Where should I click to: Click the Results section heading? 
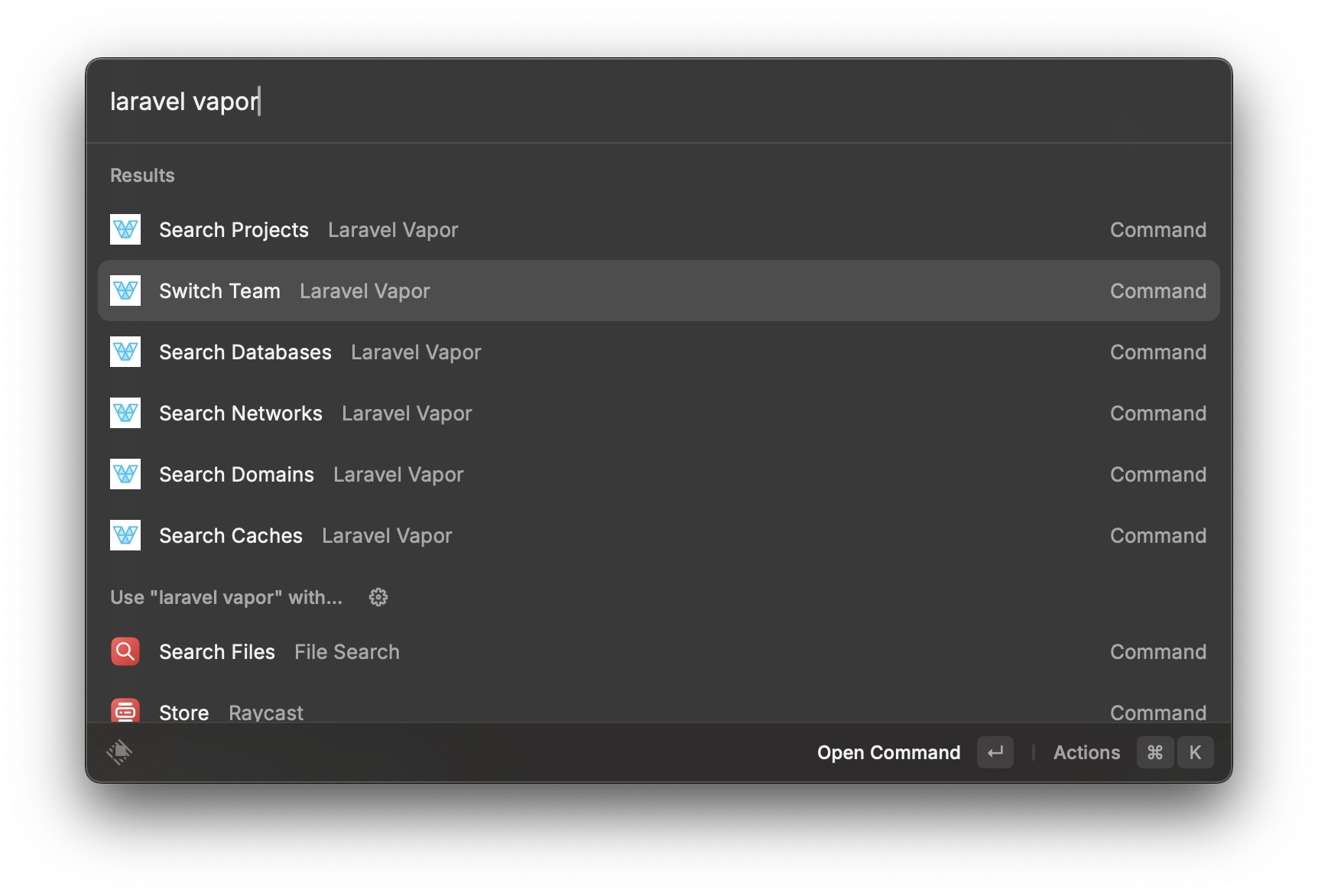click(x=142, y=175)
